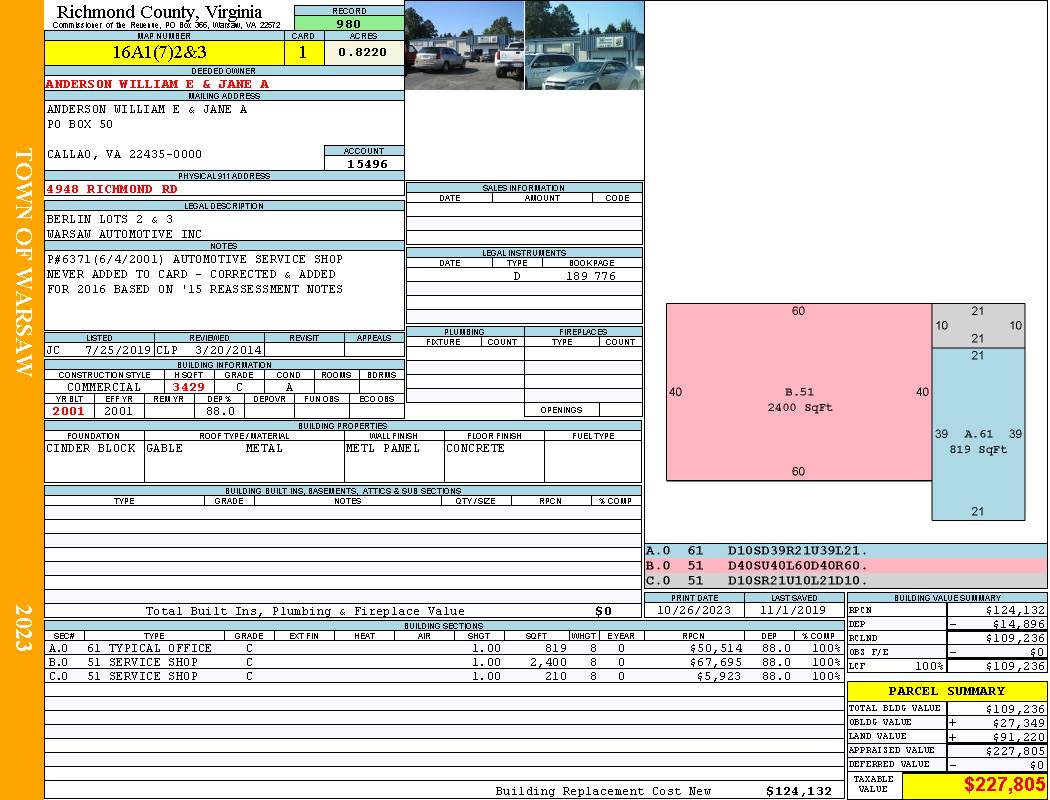Select taxable value $227,805 in red
1050x800 pixels.
click(x=1004, y=785)
